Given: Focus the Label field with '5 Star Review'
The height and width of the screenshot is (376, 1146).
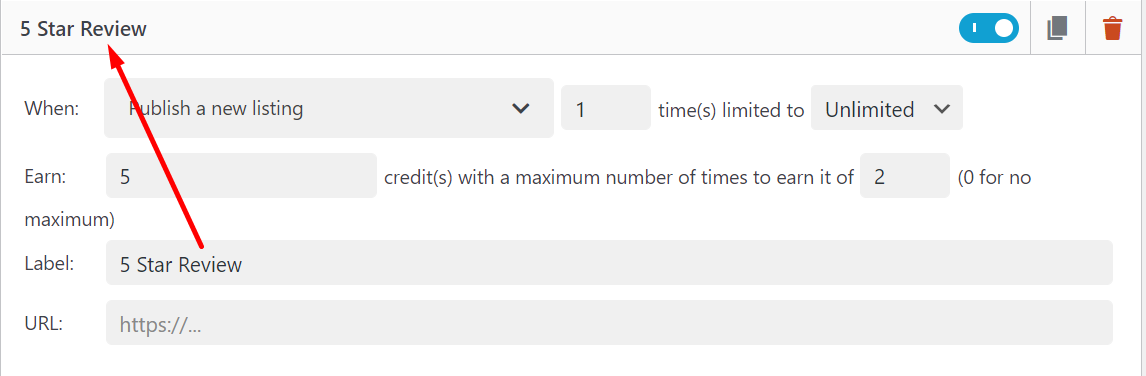Looking at the screenshot, I should click(609, 263).
